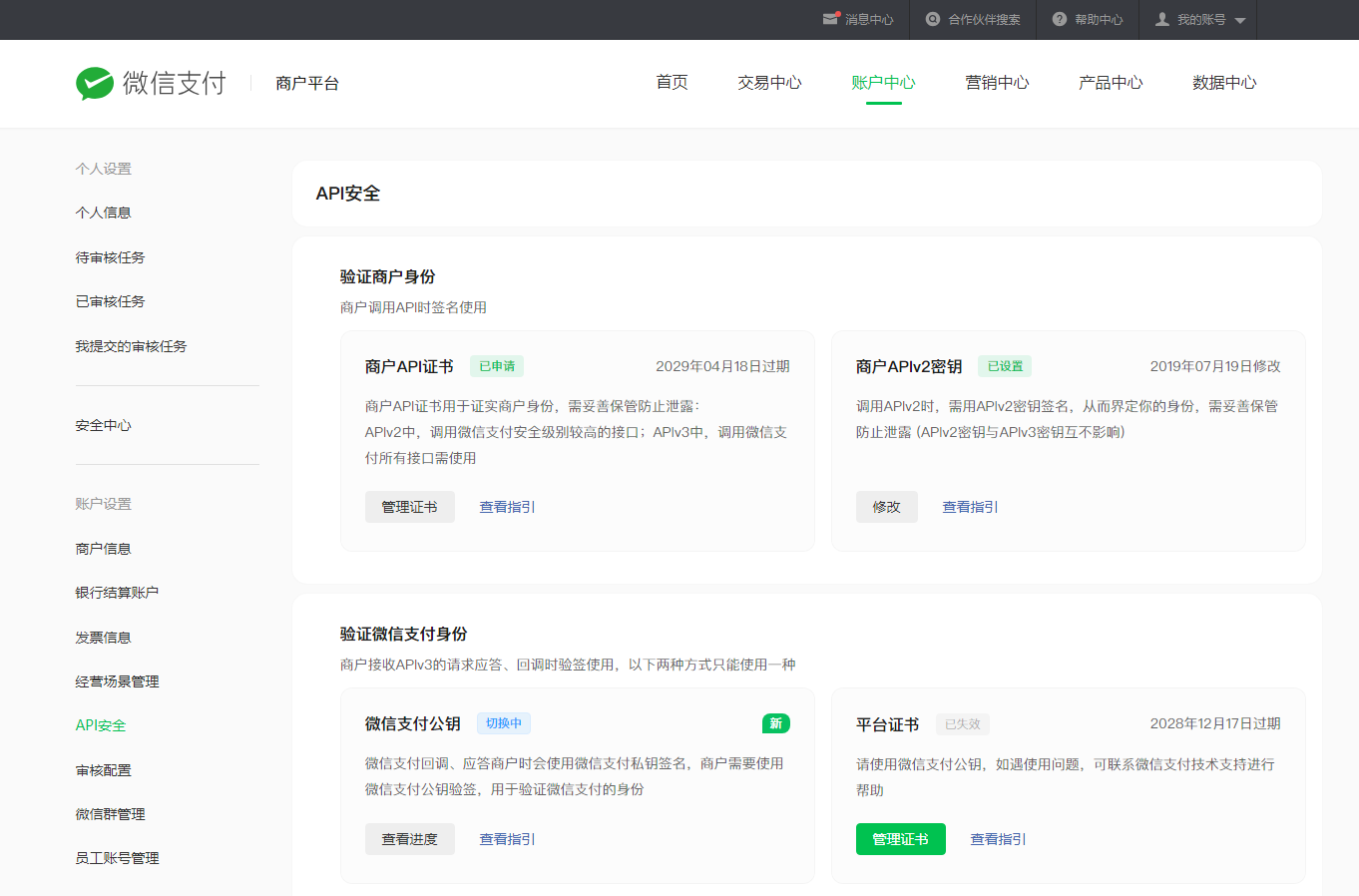Click the WeChat Pay logo icon
The width and height of the screenshot is (1359, 896).
tap(95, 83)
